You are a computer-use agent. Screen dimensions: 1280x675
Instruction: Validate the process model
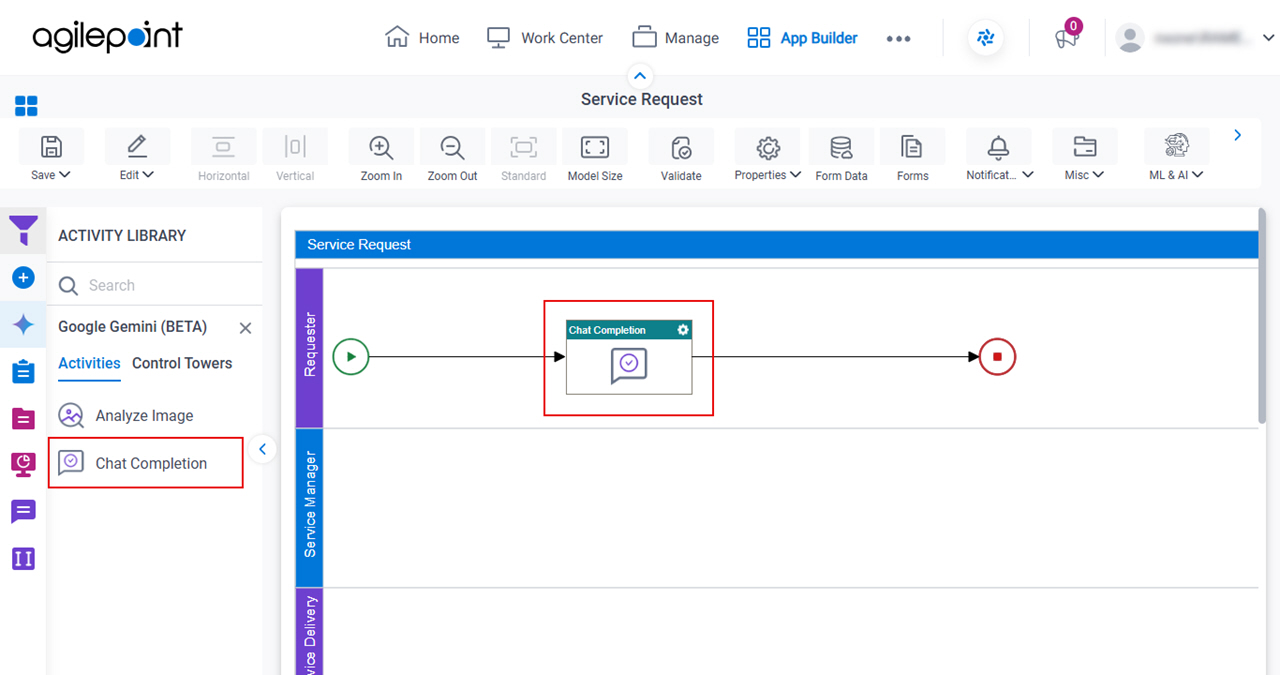click(x=681, y=157)
